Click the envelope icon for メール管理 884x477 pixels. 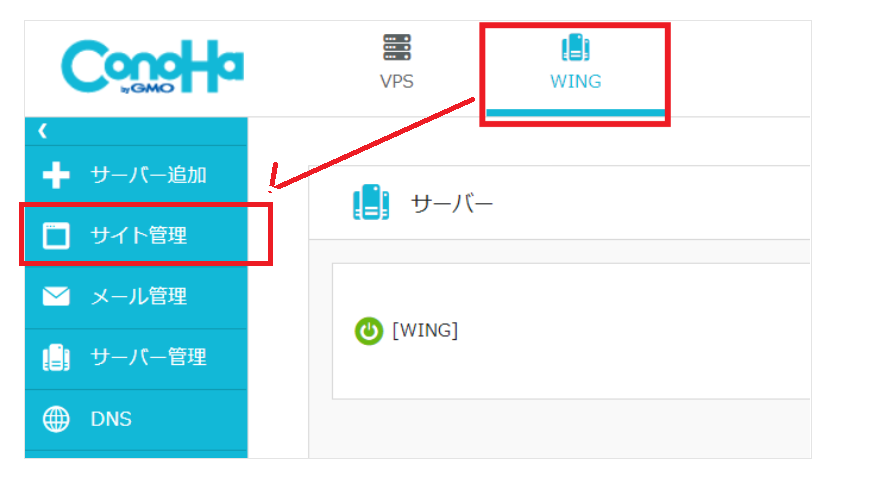56,296
